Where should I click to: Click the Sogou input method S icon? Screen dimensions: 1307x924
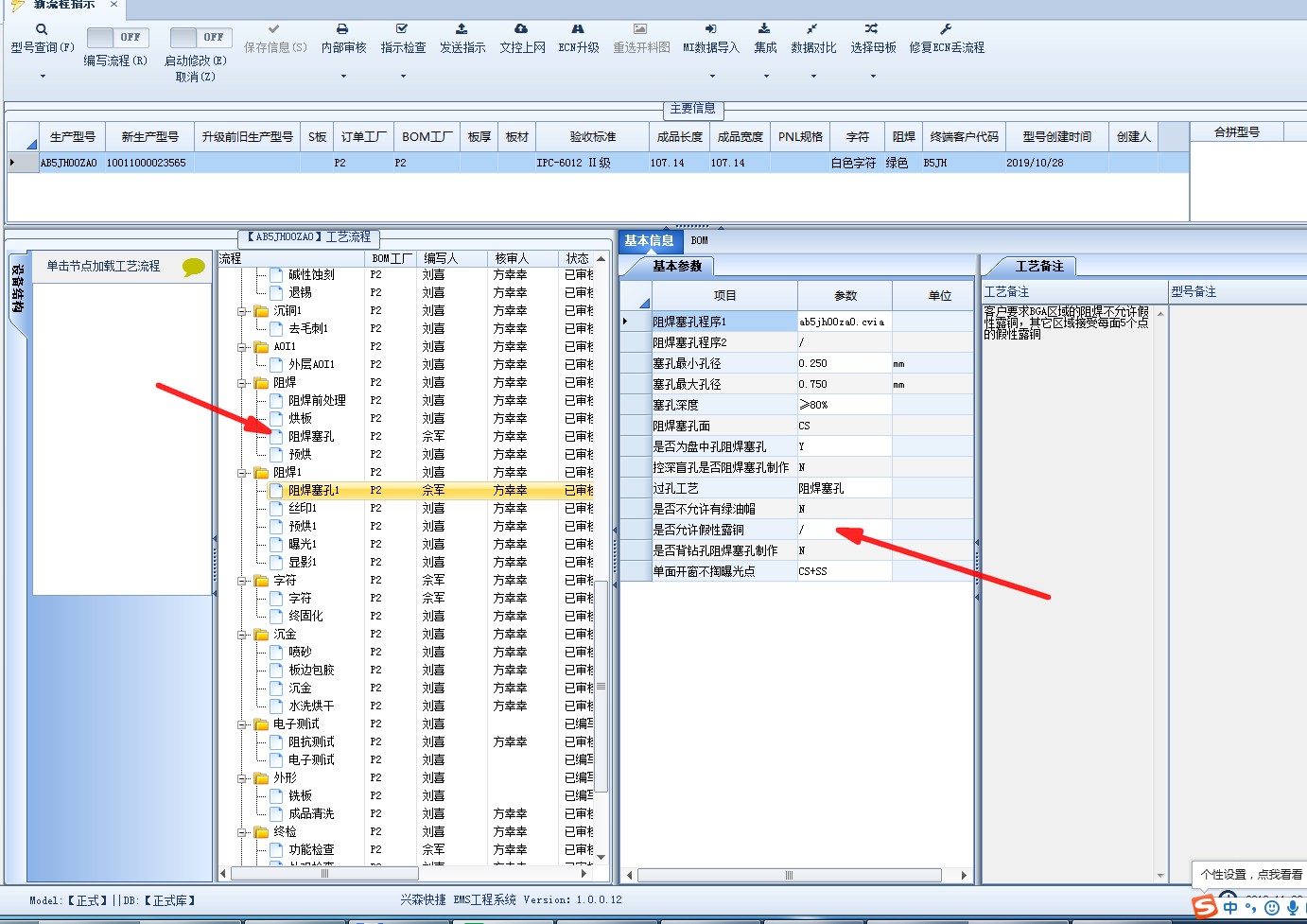[1204, 907]
